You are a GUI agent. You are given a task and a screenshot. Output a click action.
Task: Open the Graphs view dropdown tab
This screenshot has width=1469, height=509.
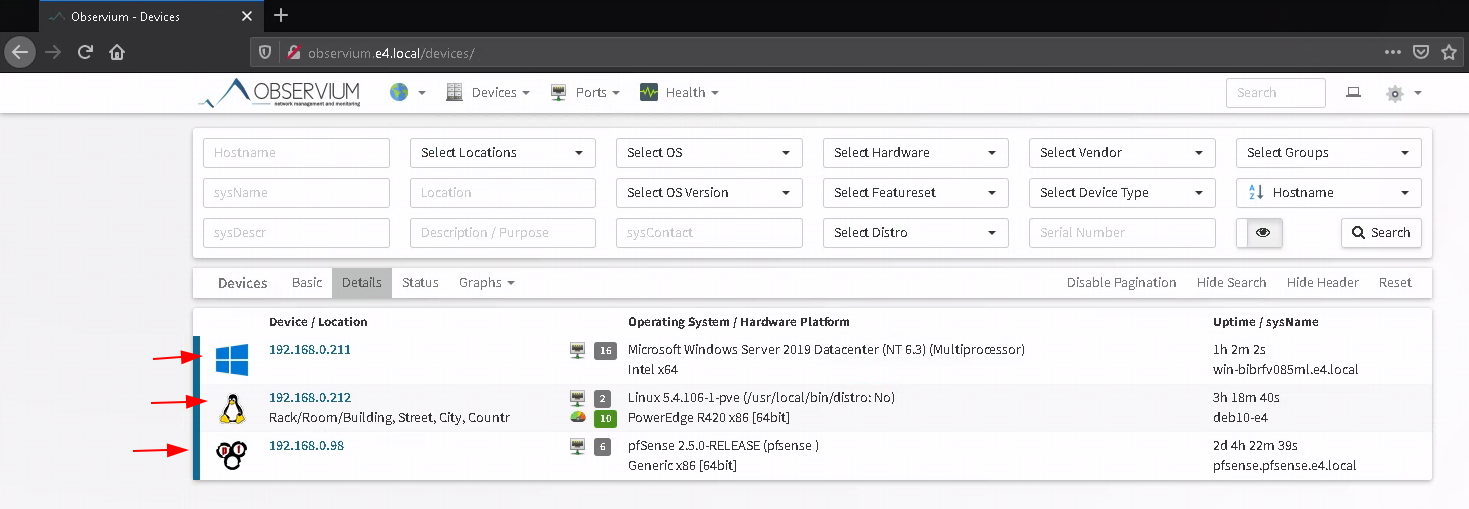487,283
